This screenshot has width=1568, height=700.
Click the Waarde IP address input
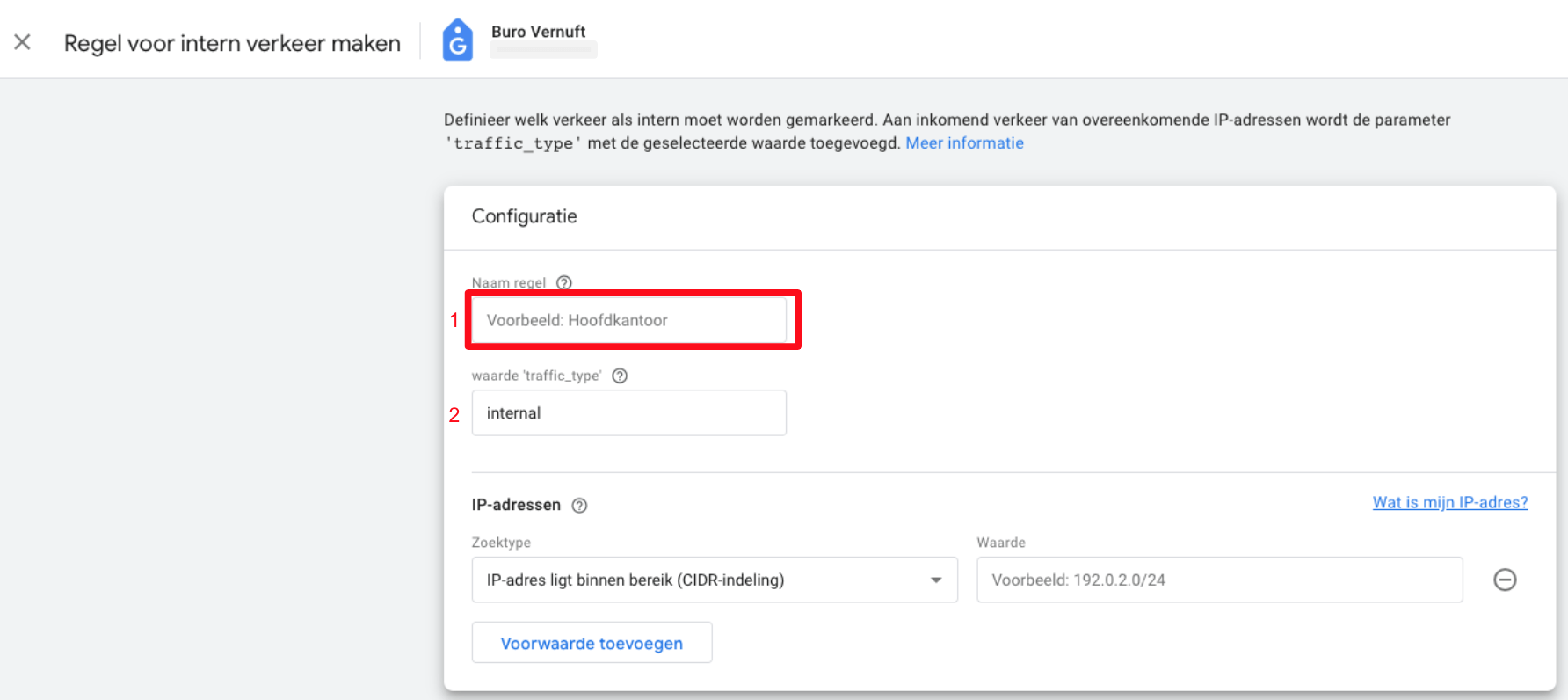(x=1219, y=580)
